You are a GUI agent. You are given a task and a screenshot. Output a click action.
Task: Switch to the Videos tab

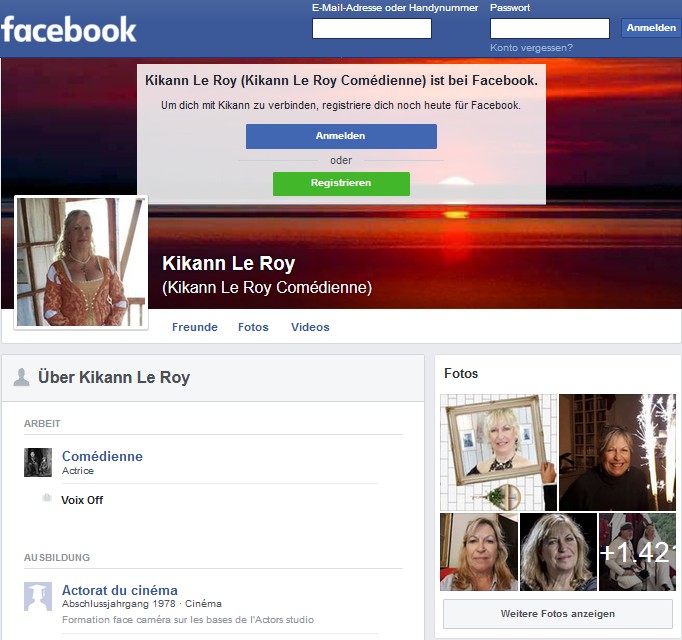[x=310, y=327]
